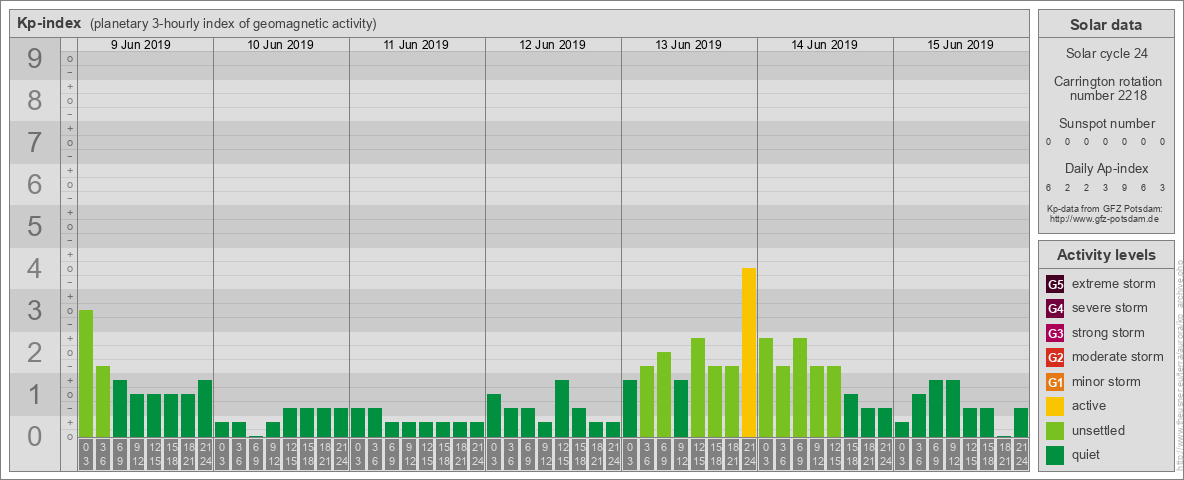
Task: Click the 'strong storm' legend label
Action: tap(1108, 333)
